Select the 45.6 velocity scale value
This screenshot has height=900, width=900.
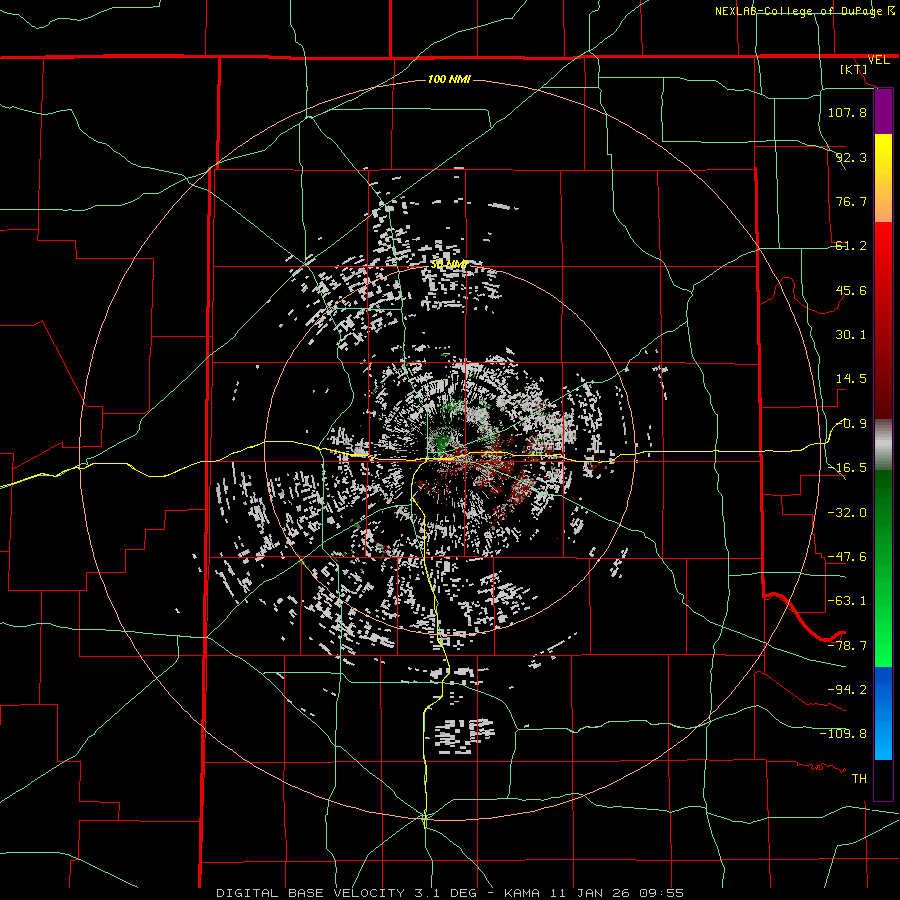click(x=851, y=290)
